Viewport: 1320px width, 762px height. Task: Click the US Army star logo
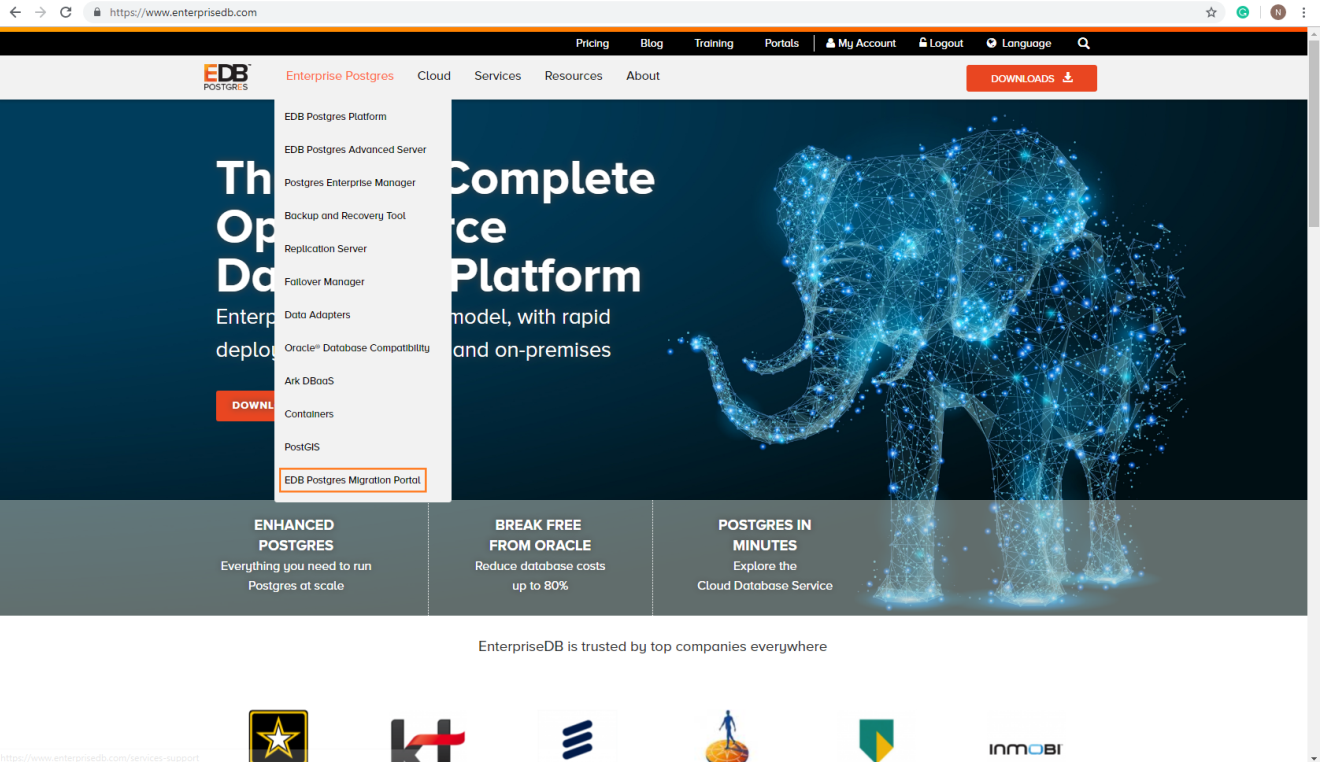tap(278, 736)
